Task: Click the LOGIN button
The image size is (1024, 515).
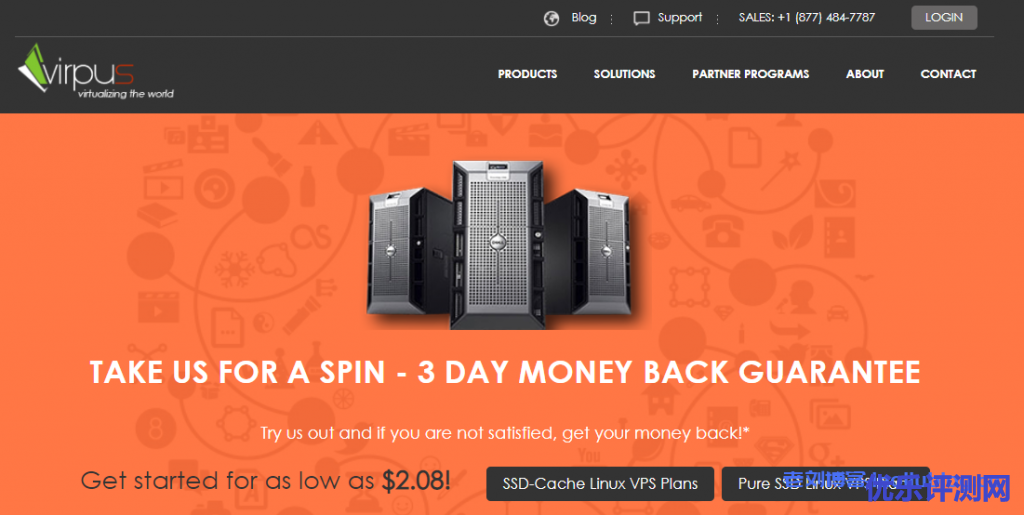Action: pos(944,18)
